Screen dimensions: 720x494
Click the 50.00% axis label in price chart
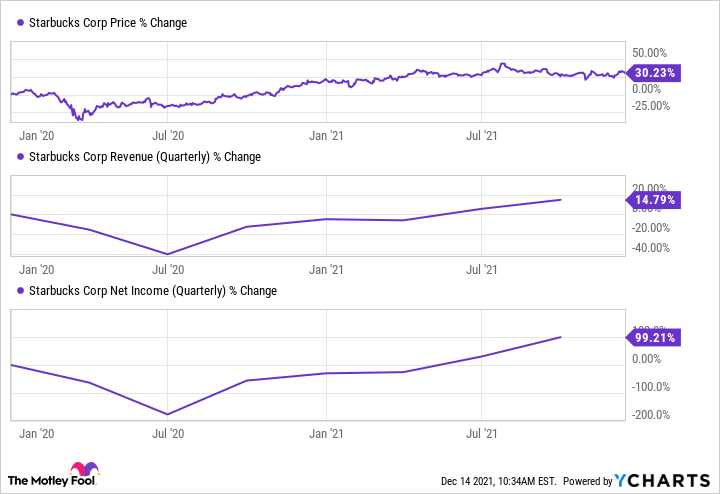[x=649, y=52]
